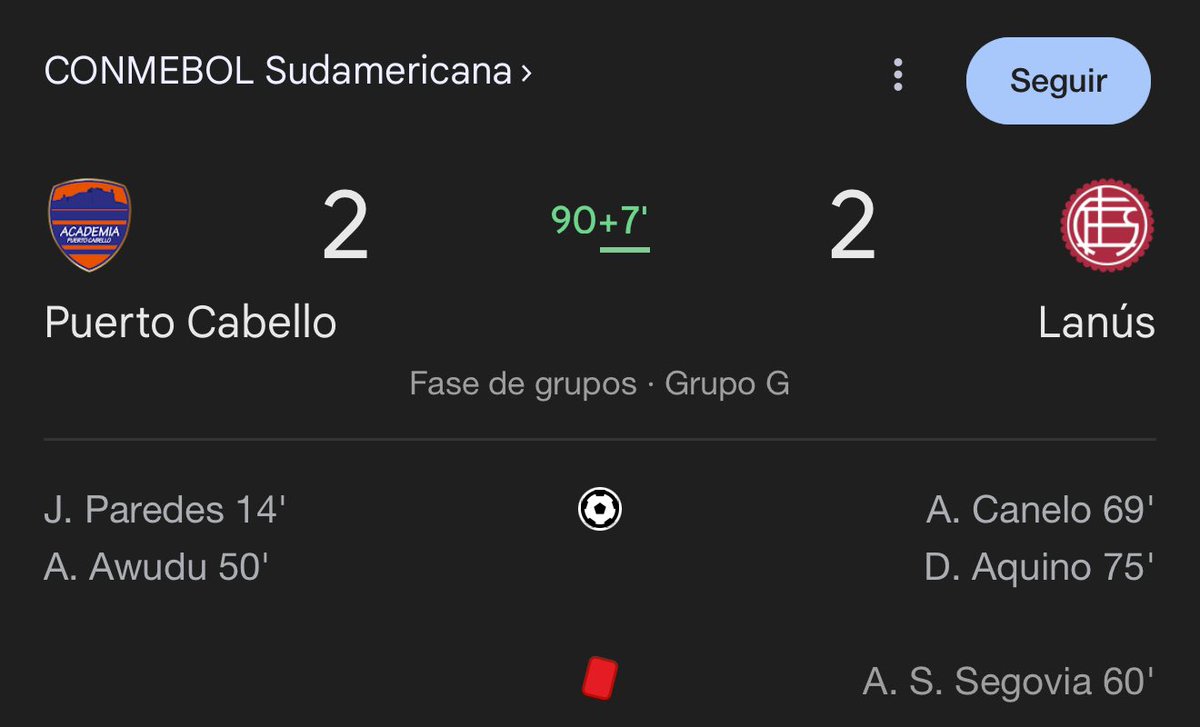
Task: Click the Puerto Cabello team crest
Action: (x=90, y=225)
